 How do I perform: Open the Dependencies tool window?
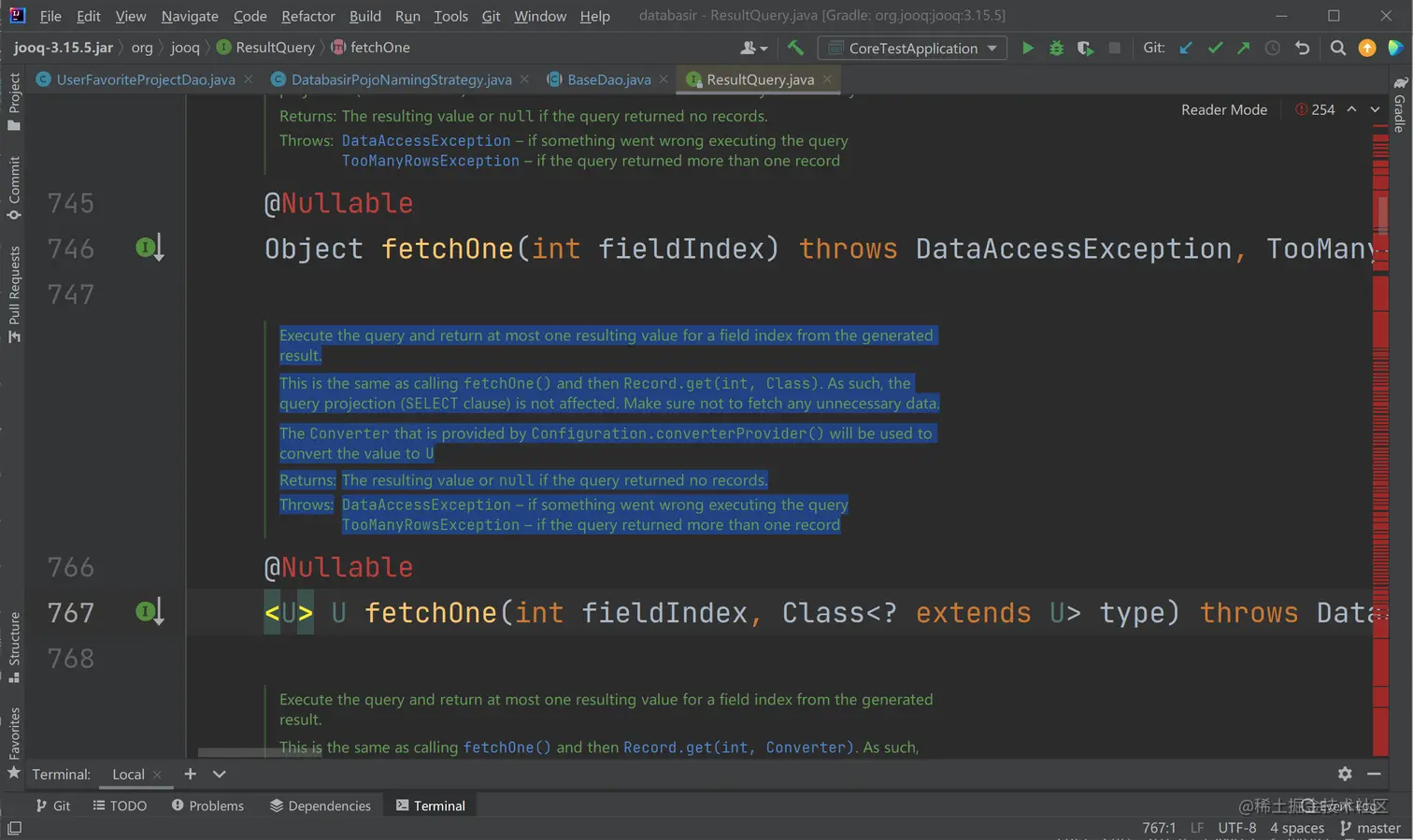coord(321,805)
